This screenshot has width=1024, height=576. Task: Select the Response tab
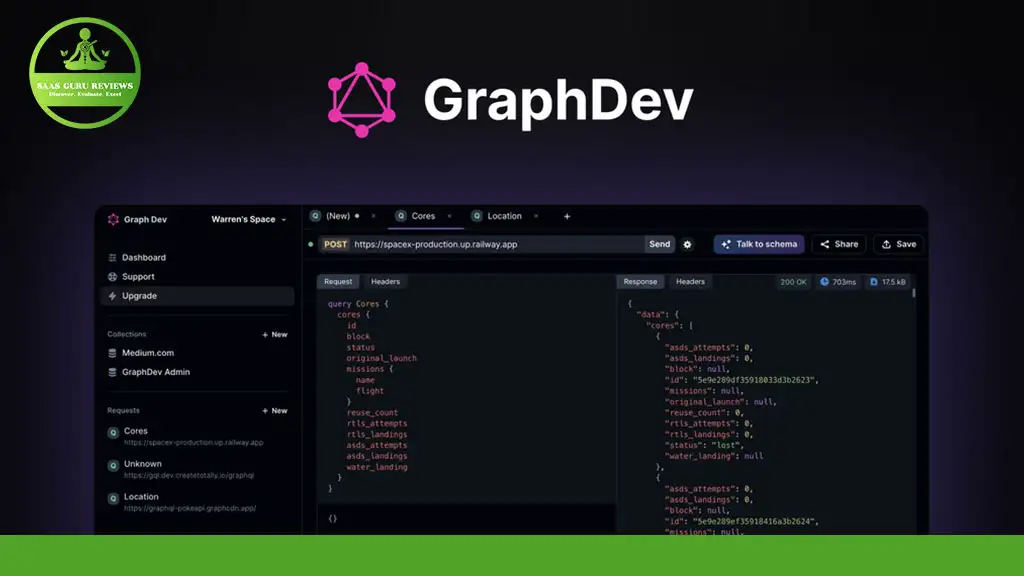640,281
